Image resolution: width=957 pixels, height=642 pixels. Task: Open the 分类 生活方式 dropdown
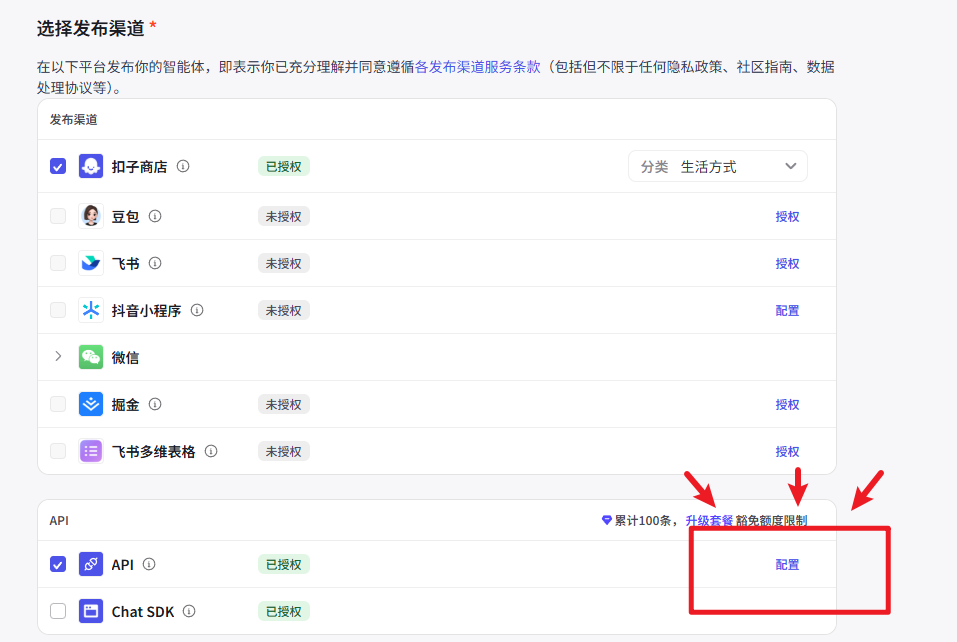coord(717,166)
